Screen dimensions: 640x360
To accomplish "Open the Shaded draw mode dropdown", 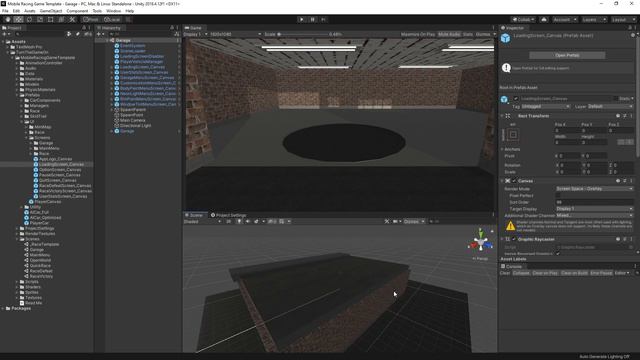I will click(x=202, y=221).
